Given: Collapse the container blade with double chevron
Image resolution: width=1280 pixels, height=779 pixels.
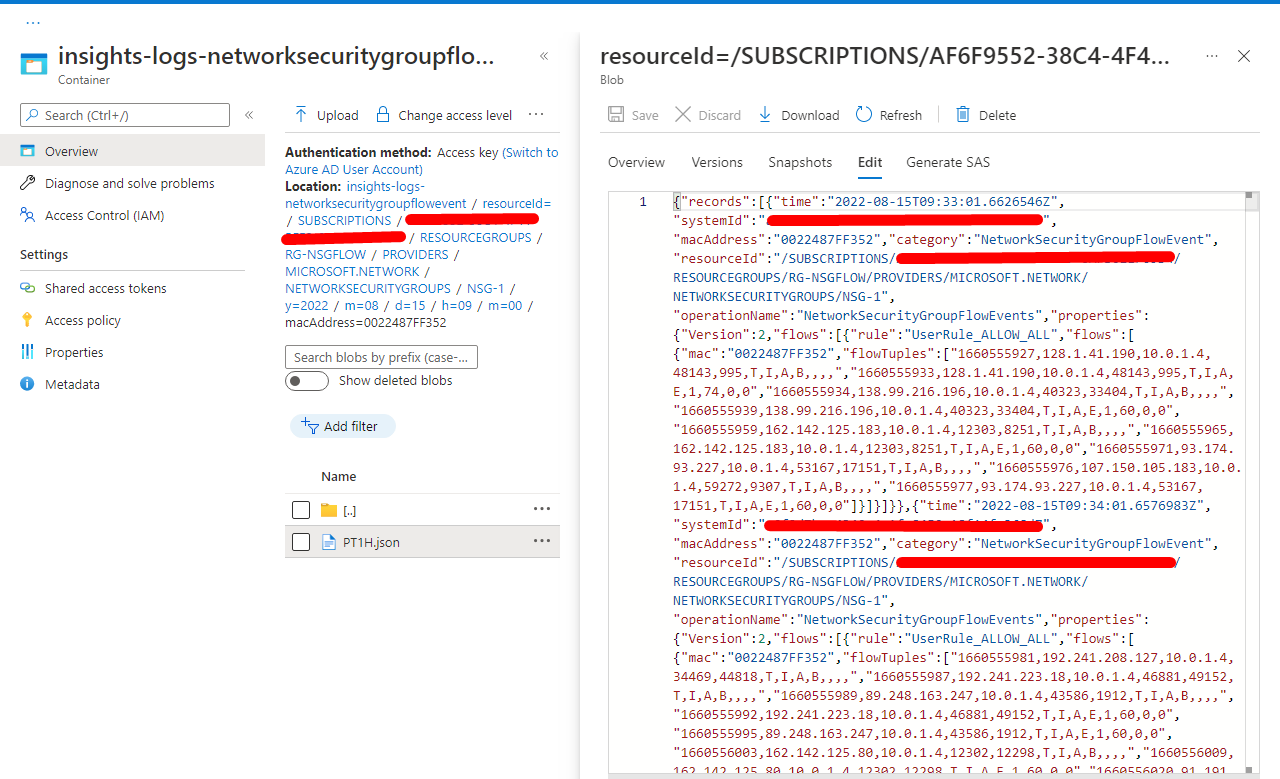Looking at the screenshot, I should pyautogui.click(x=544, y=56).
